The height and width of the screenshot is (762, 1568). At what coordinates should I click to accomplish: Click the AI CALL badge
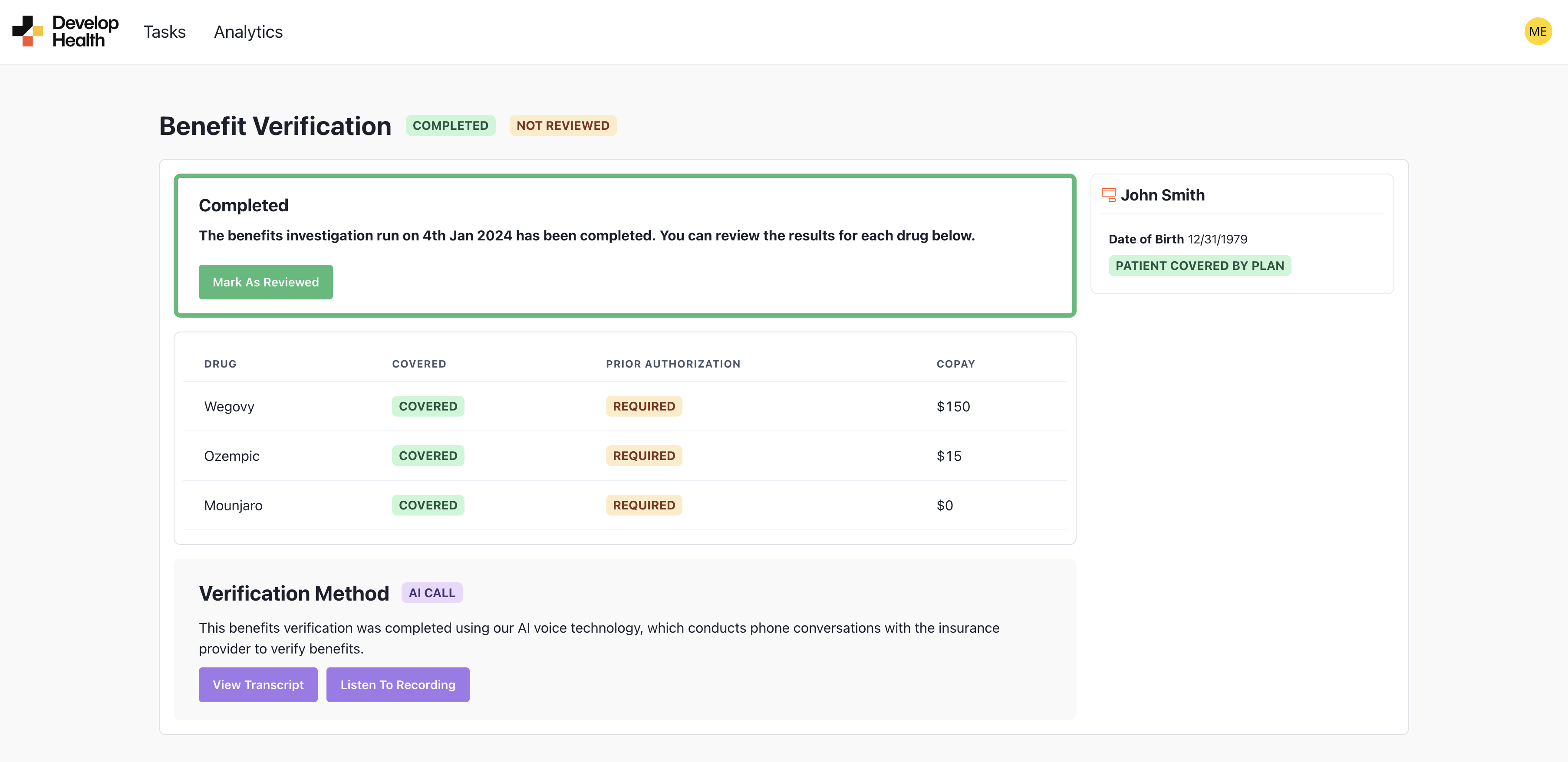tap(432, 593)
